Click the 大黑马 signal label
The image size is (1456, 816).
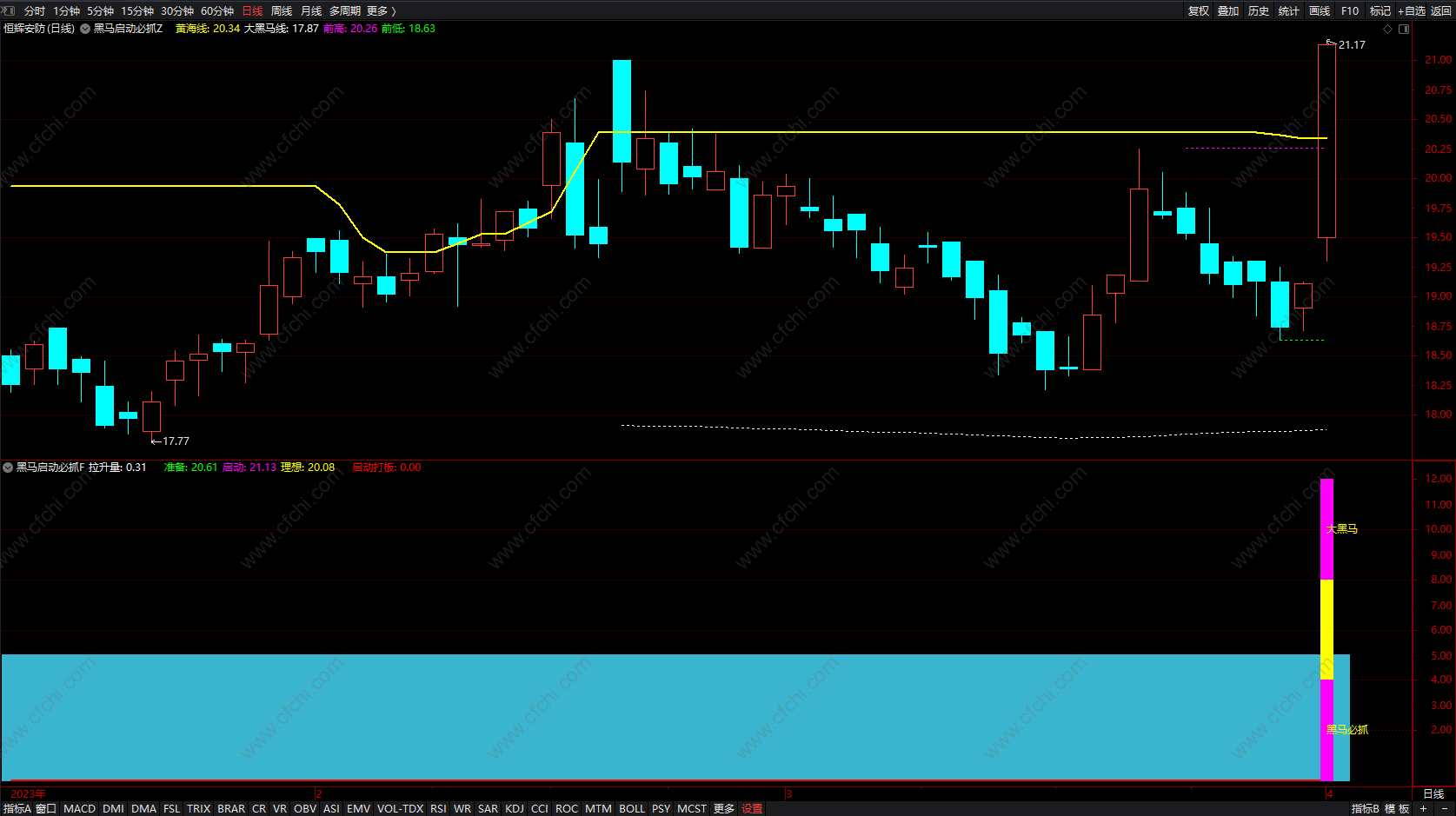(x=1342, y=528)
